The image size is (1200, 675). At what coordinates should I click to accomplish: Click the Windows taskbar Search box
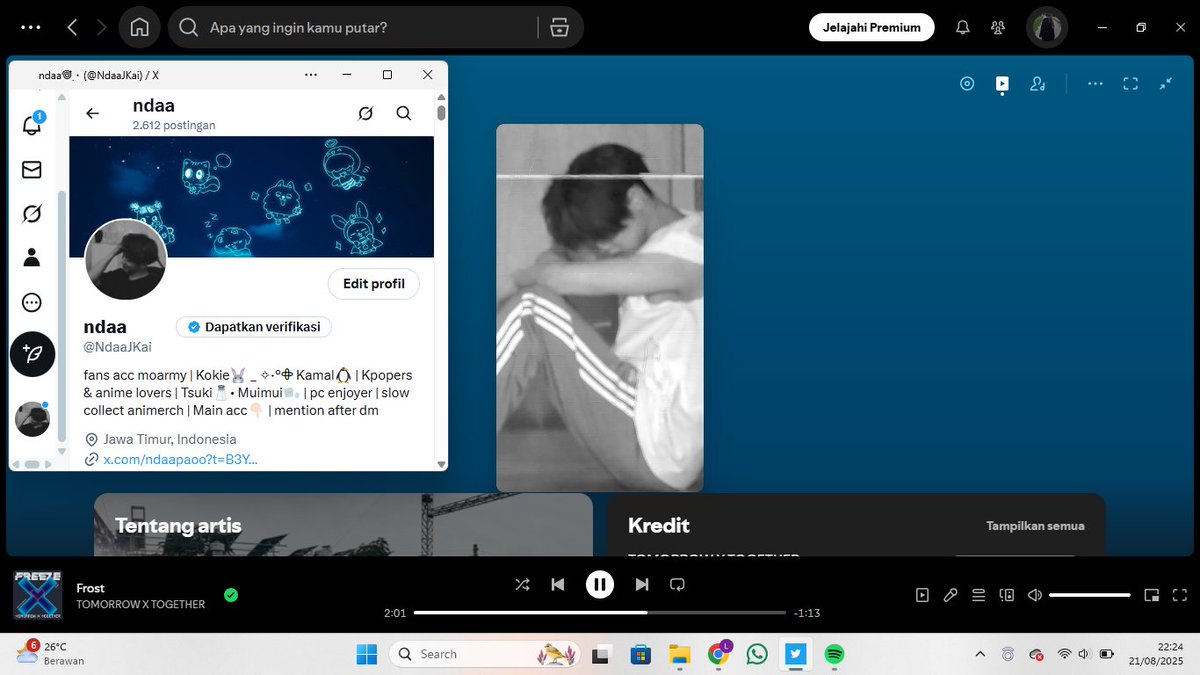click(x=485, y=654)
